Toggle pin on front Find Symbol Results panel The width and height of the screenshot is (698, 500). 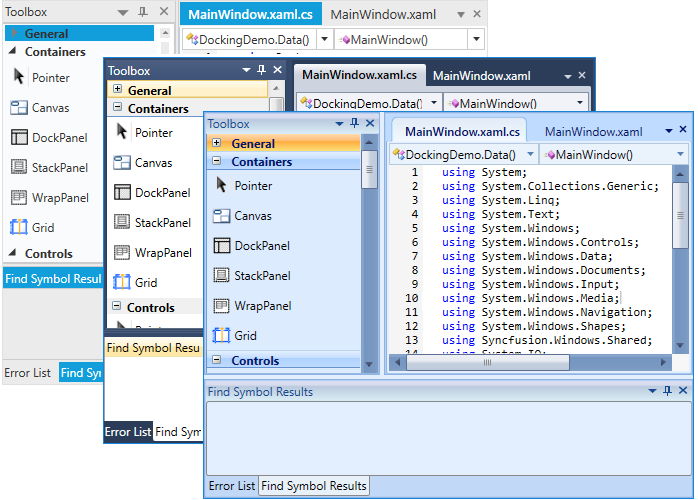click(x=667, y=392)
